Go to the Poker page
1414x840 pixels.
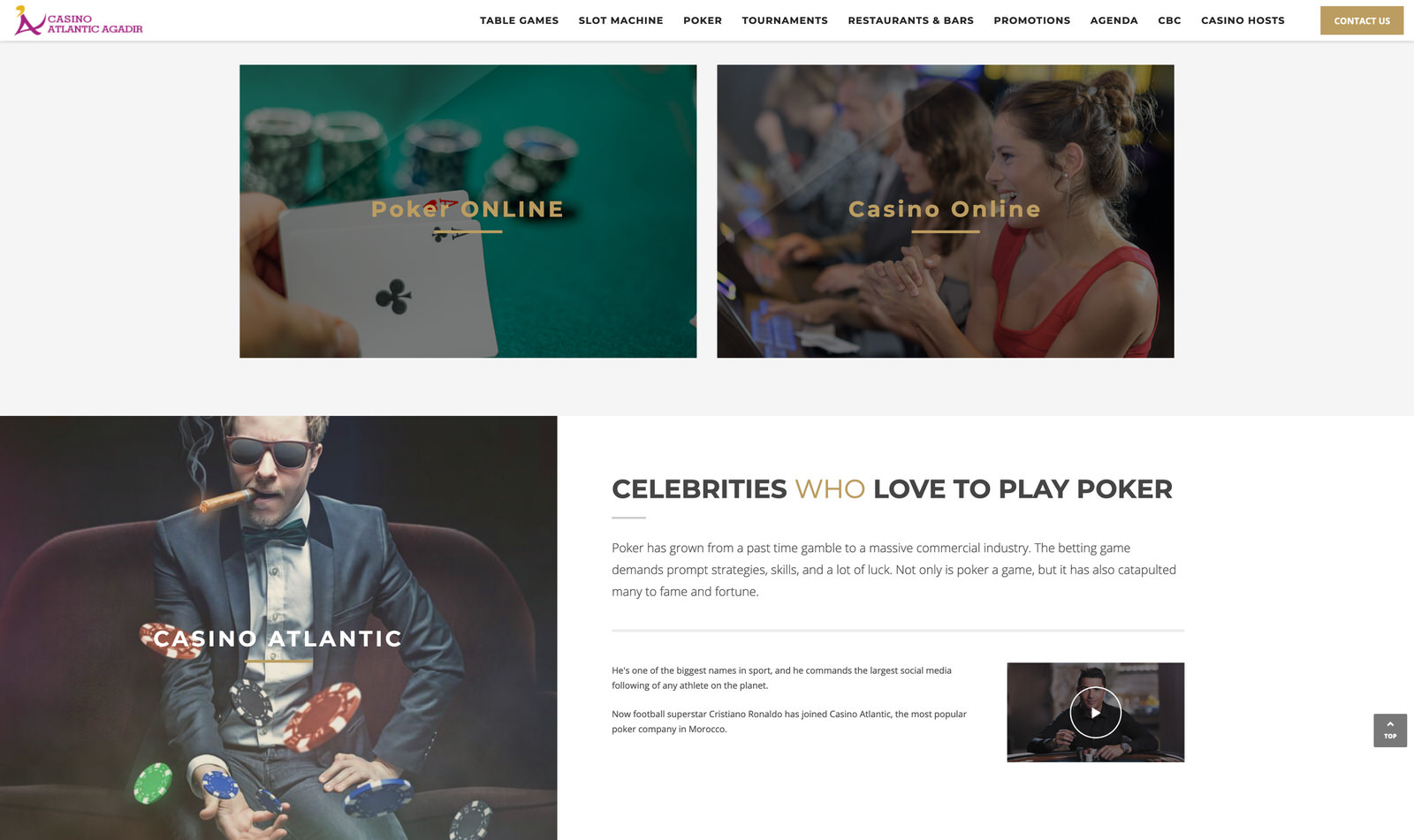[703, 20]
